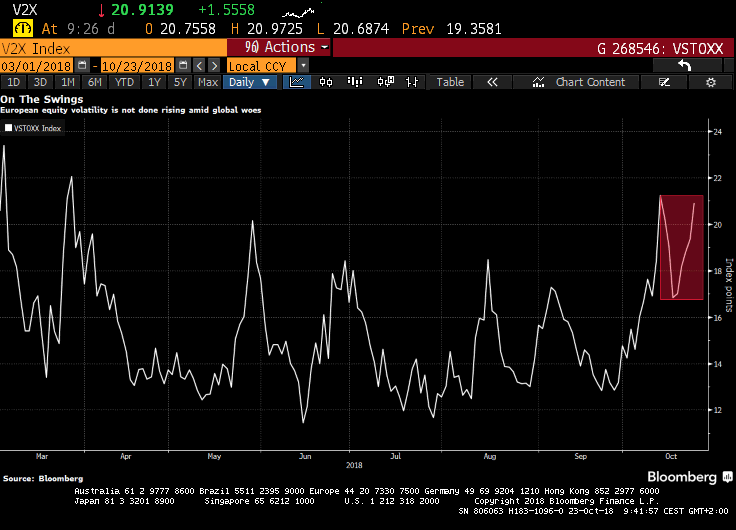Click the mini sparkline in the quote header

coord(299,13)
